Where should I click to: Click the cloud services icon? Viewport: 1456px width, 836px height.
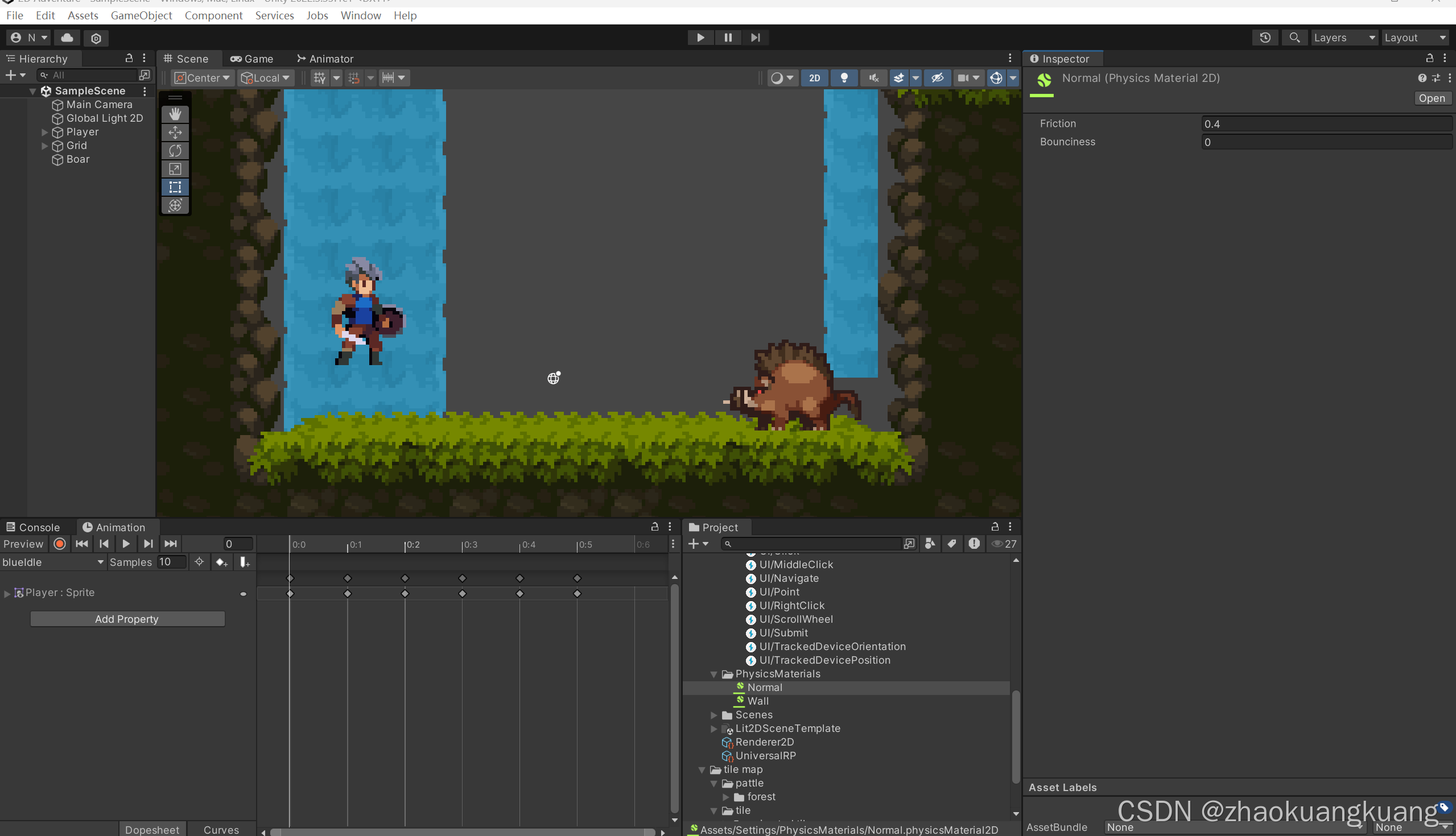67,38
